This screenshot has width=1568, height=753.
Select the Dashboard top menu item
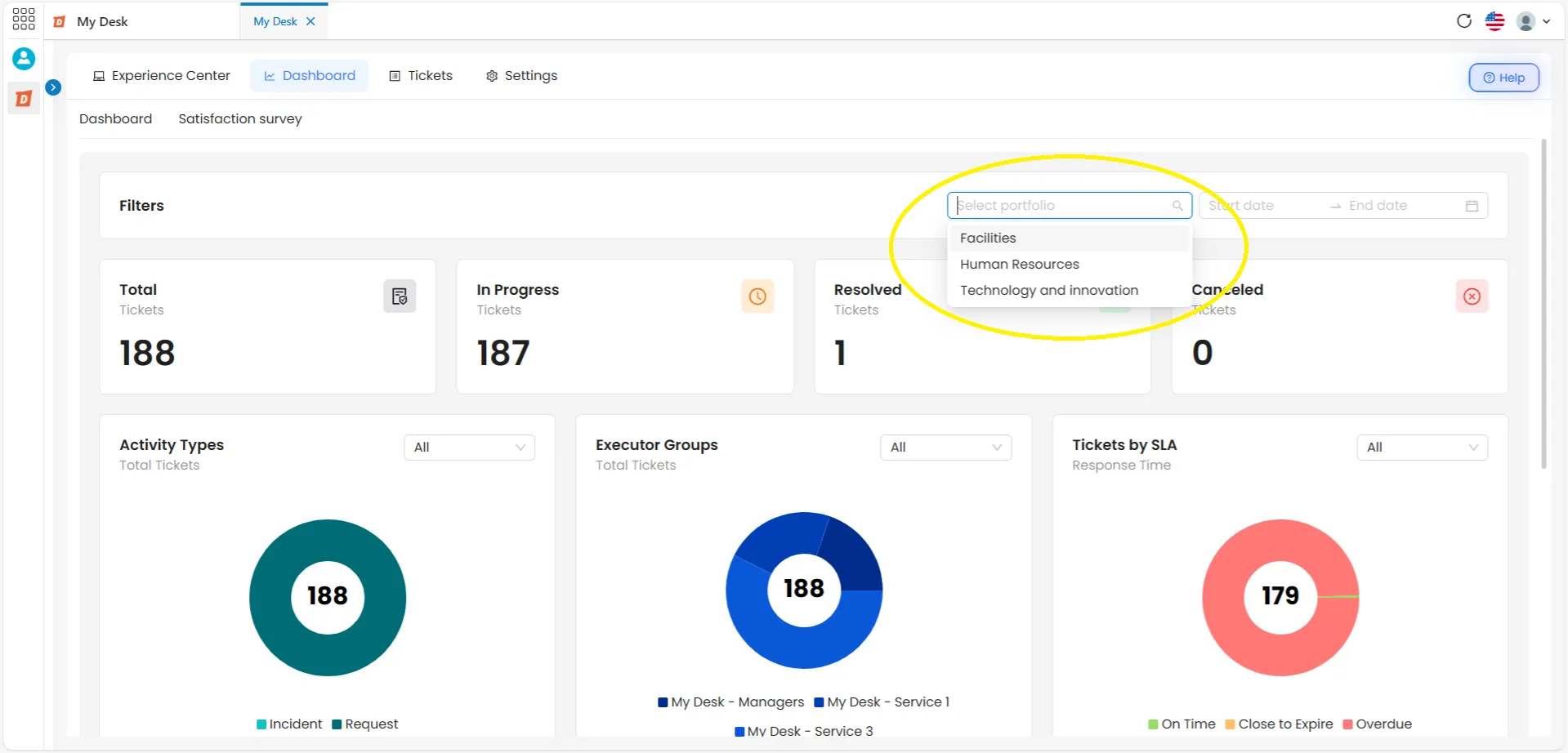[x=310, y=75]
